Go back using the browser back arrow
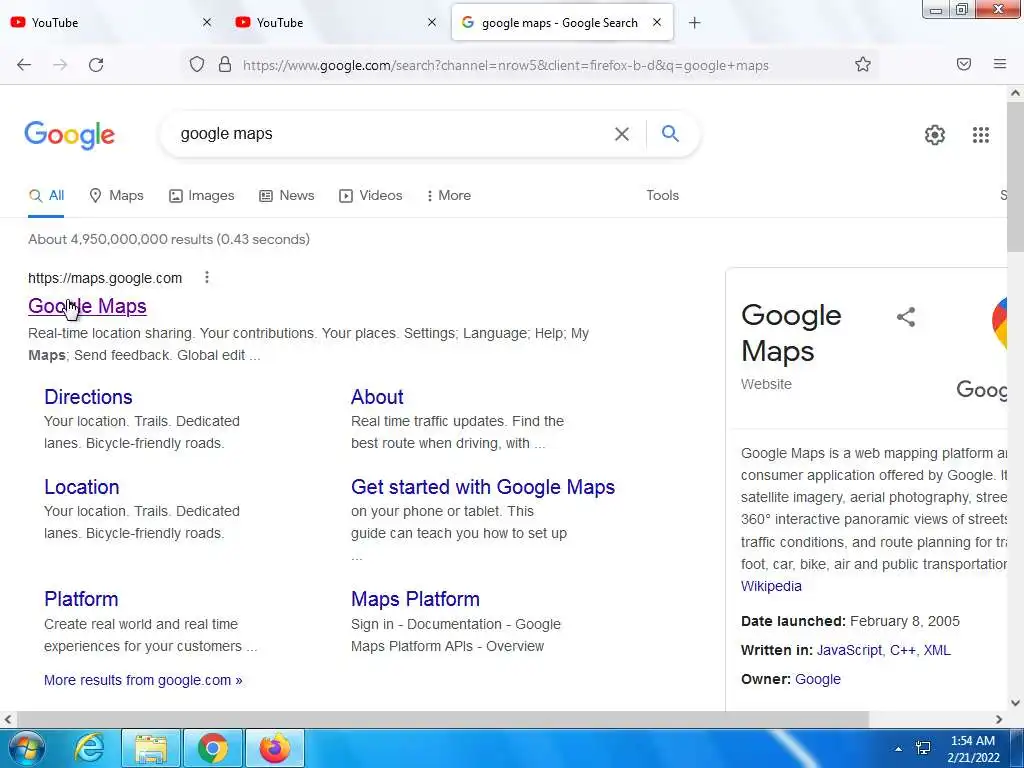This screenshot has height=768, width=1024. point(24,65)
